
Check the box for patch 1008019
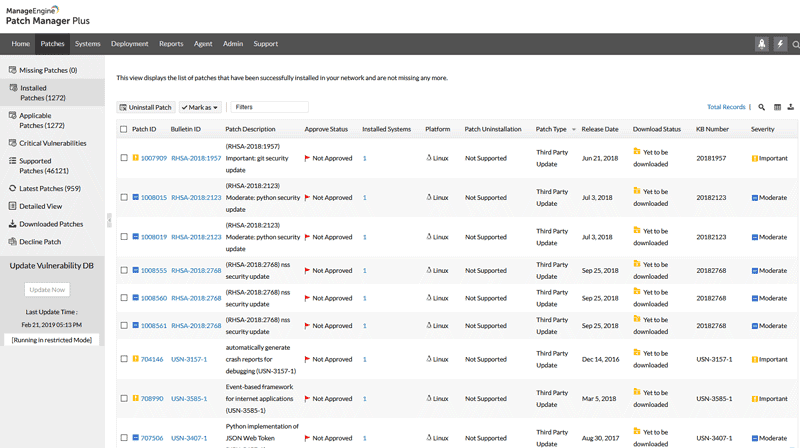[124, 237]
